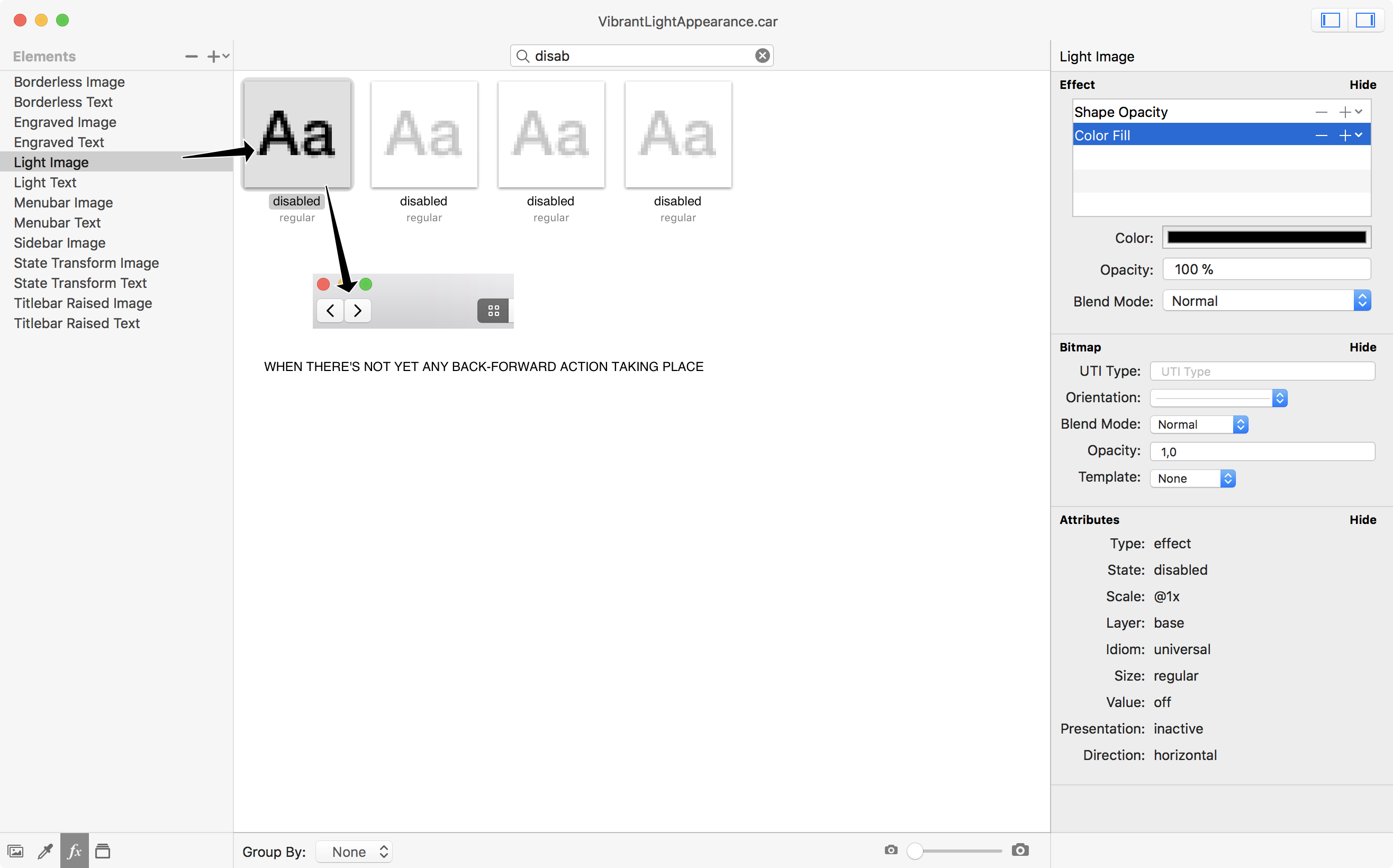Open the Bitmap Blend Mode dropdown
Screen dimensions: 1393x868
1199,424
